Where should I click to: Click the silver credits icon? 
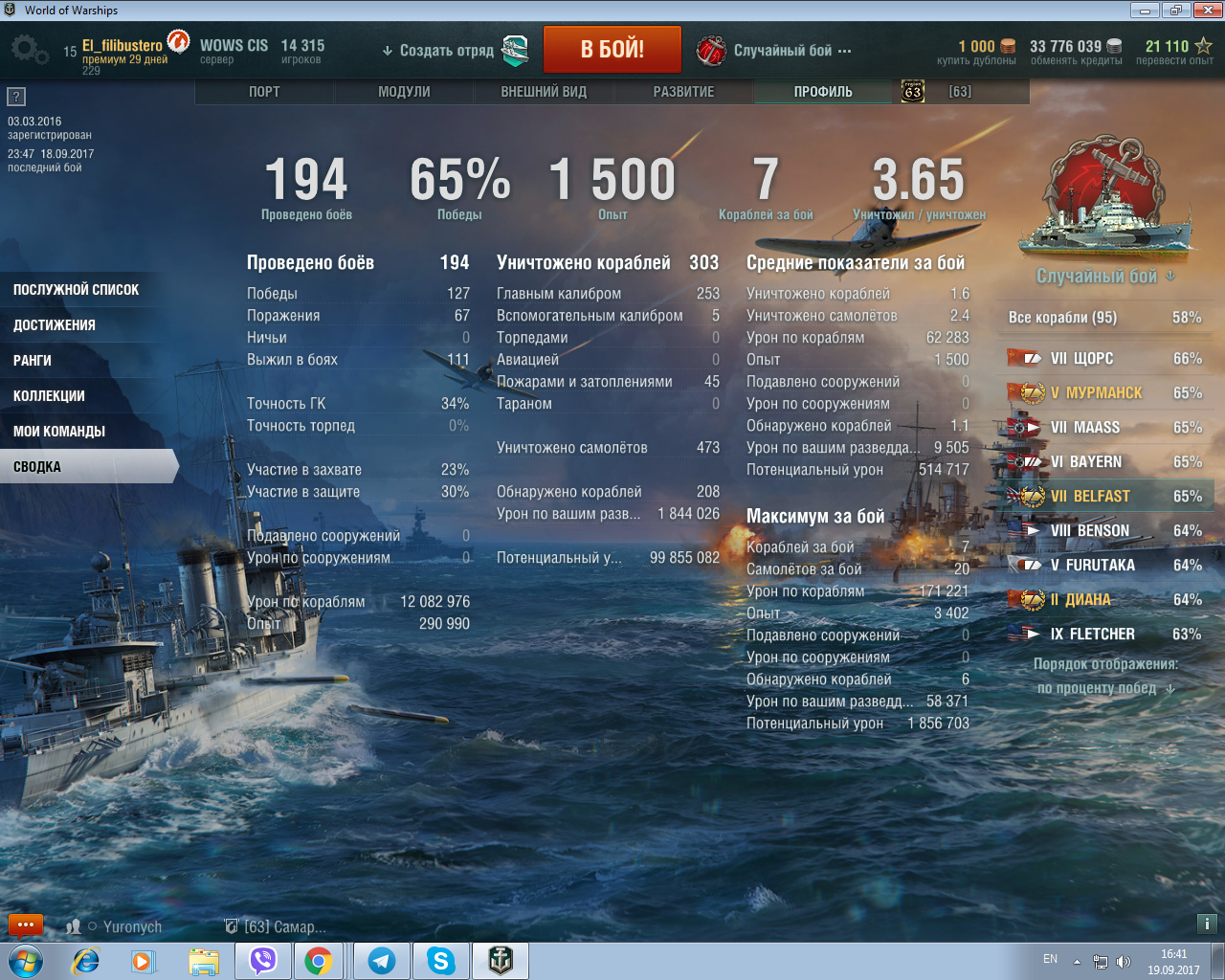pyautogui.click(x=1114, y=46)
